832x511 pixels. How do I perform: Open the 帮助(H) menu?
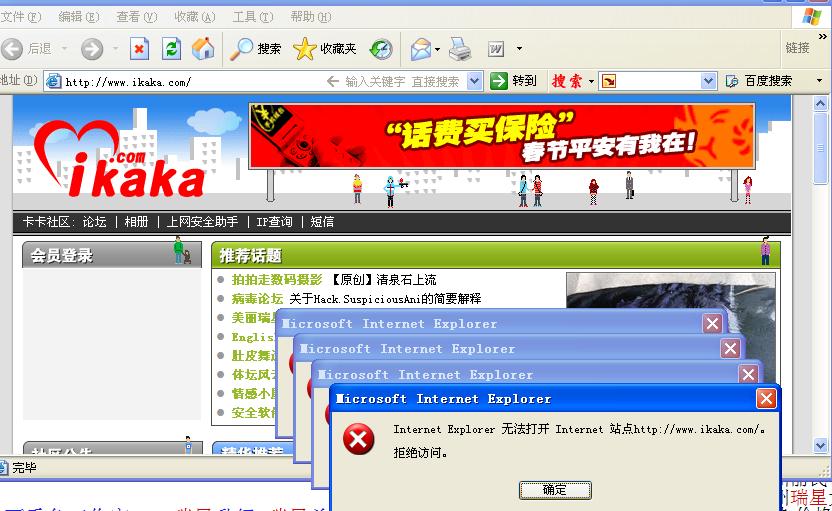click(x=310, y=17)
